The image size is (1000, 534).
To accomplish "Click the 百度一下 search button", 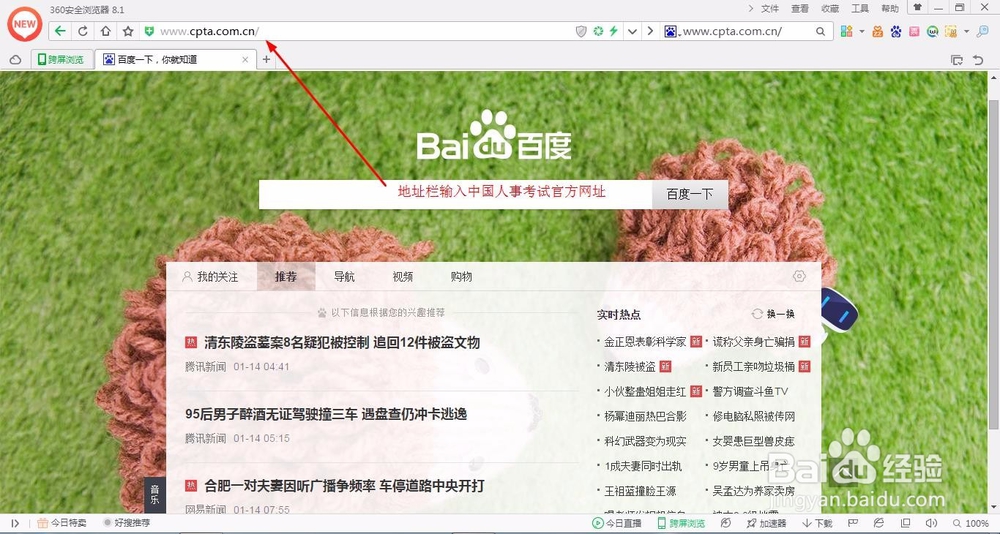I will (x=689, y=194).
